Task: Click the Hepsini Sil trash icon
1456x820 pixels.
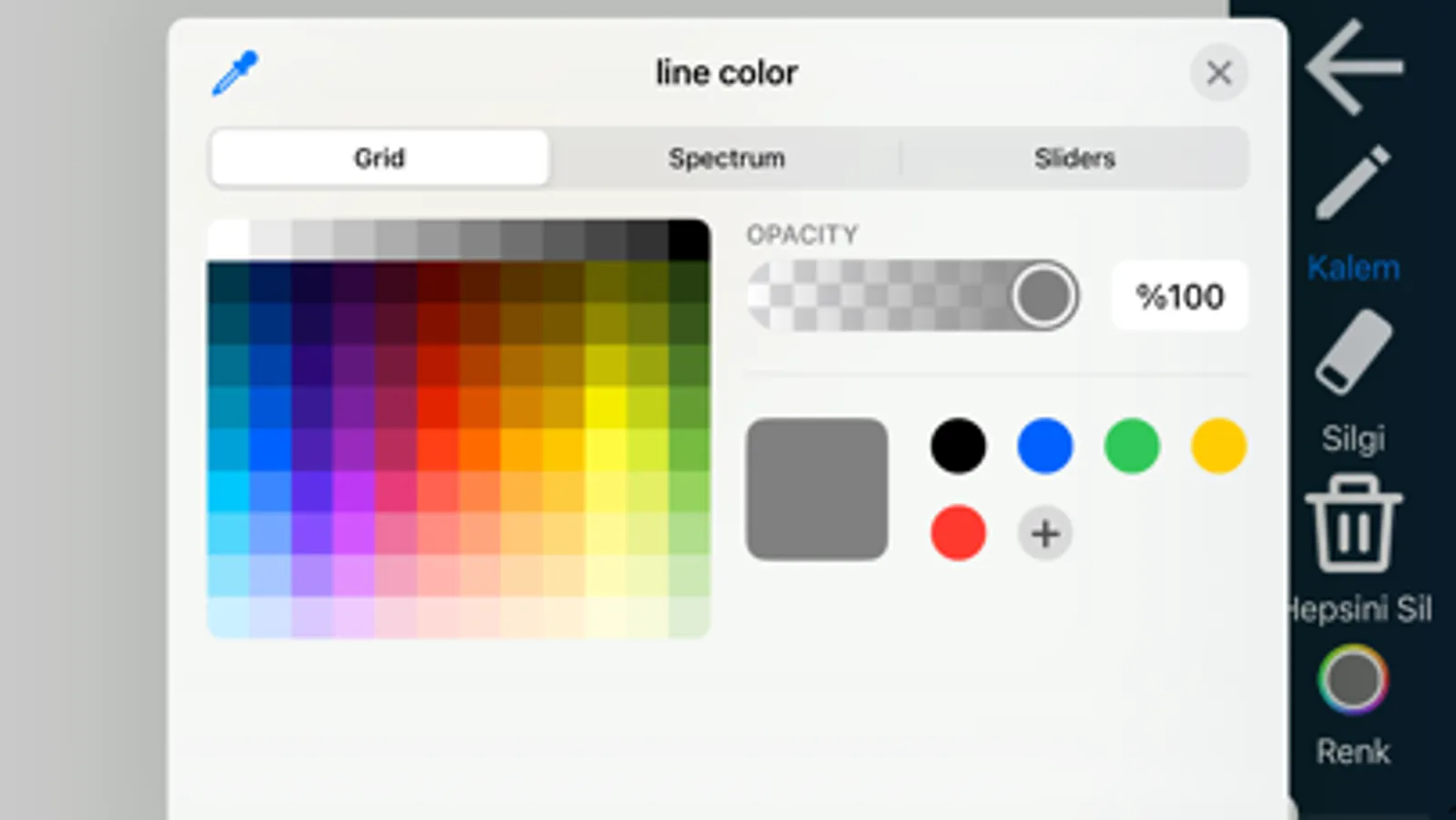Action: 1353,524
